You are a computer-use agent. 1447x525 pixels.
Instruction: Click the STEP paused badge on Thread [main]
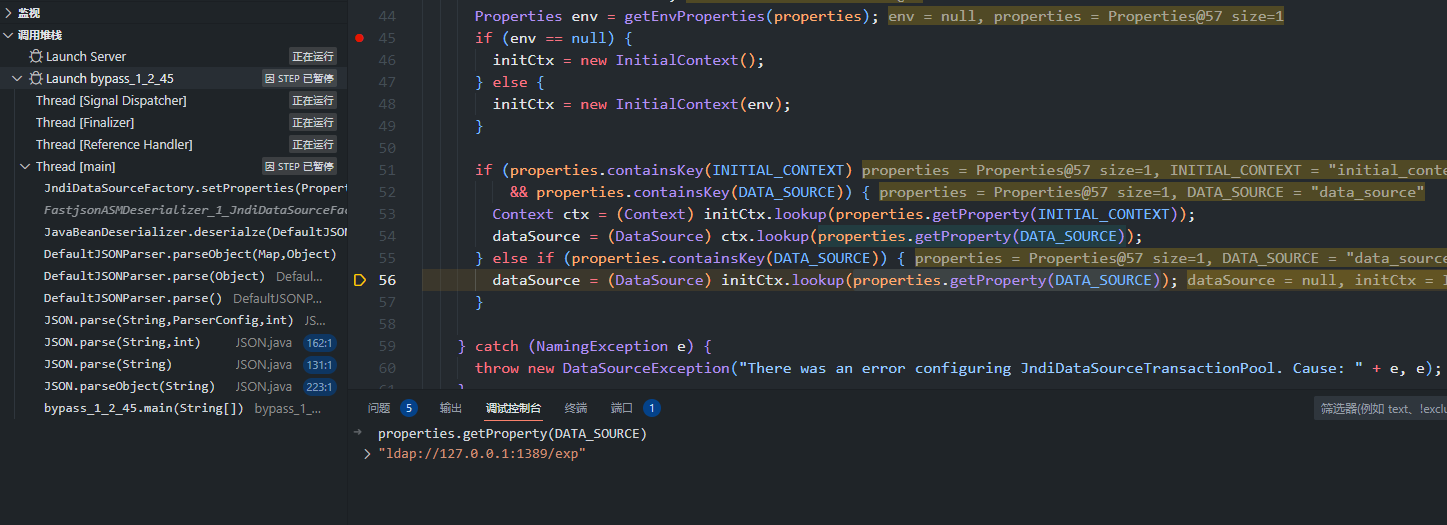point(299,167)
